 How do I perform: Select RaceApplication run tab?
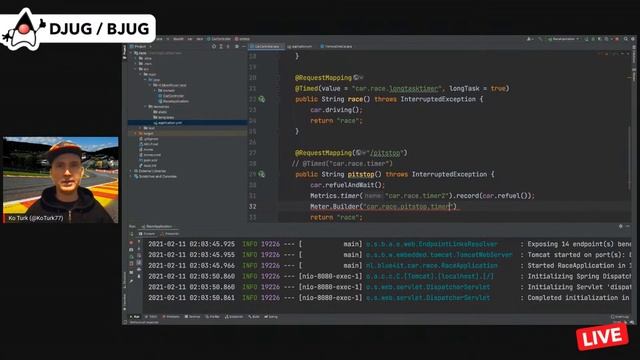(157, 226)
